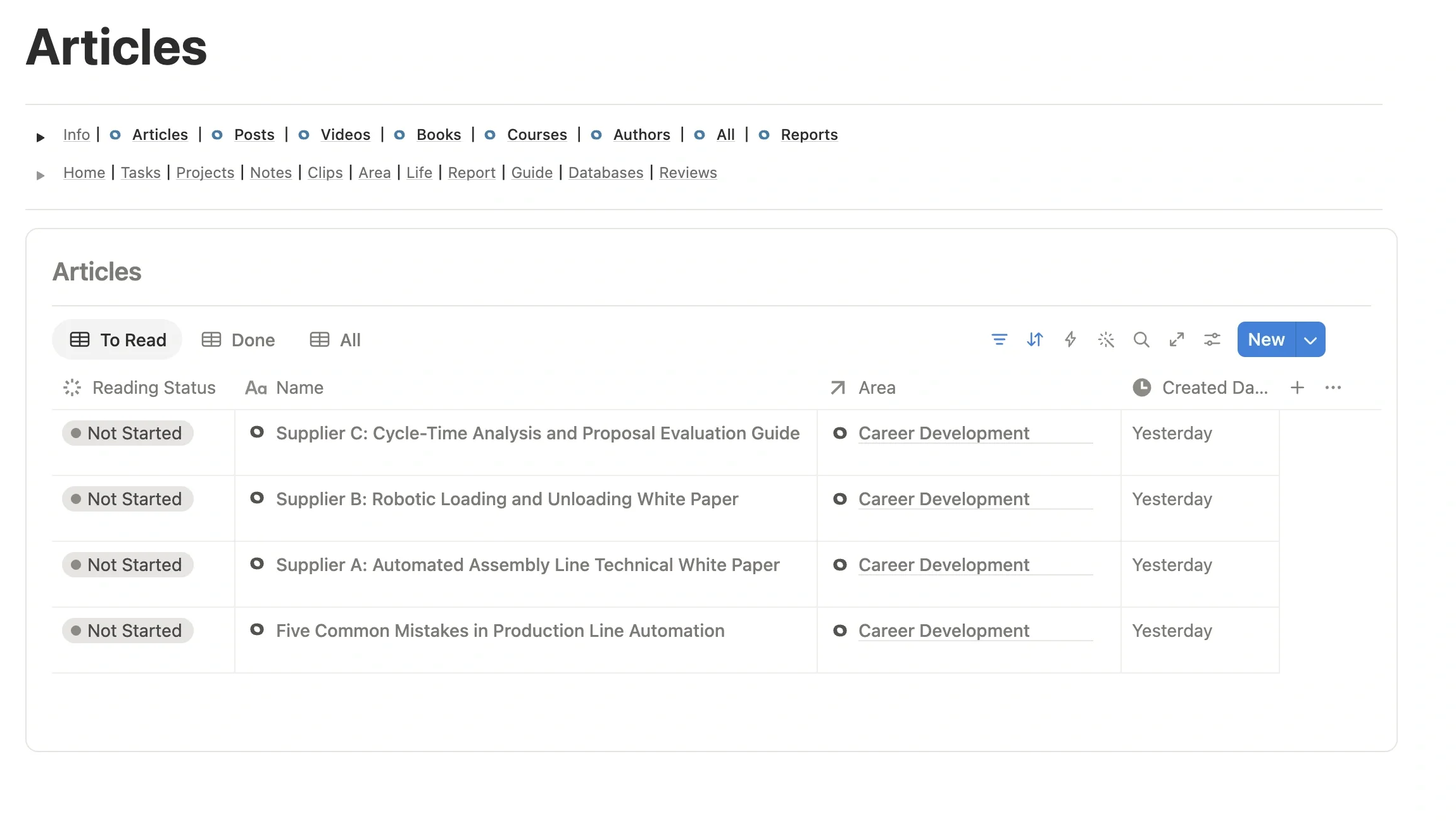Open the Posts page link
This screenshot has height=823, width=1456.
(x=254, y=135)
